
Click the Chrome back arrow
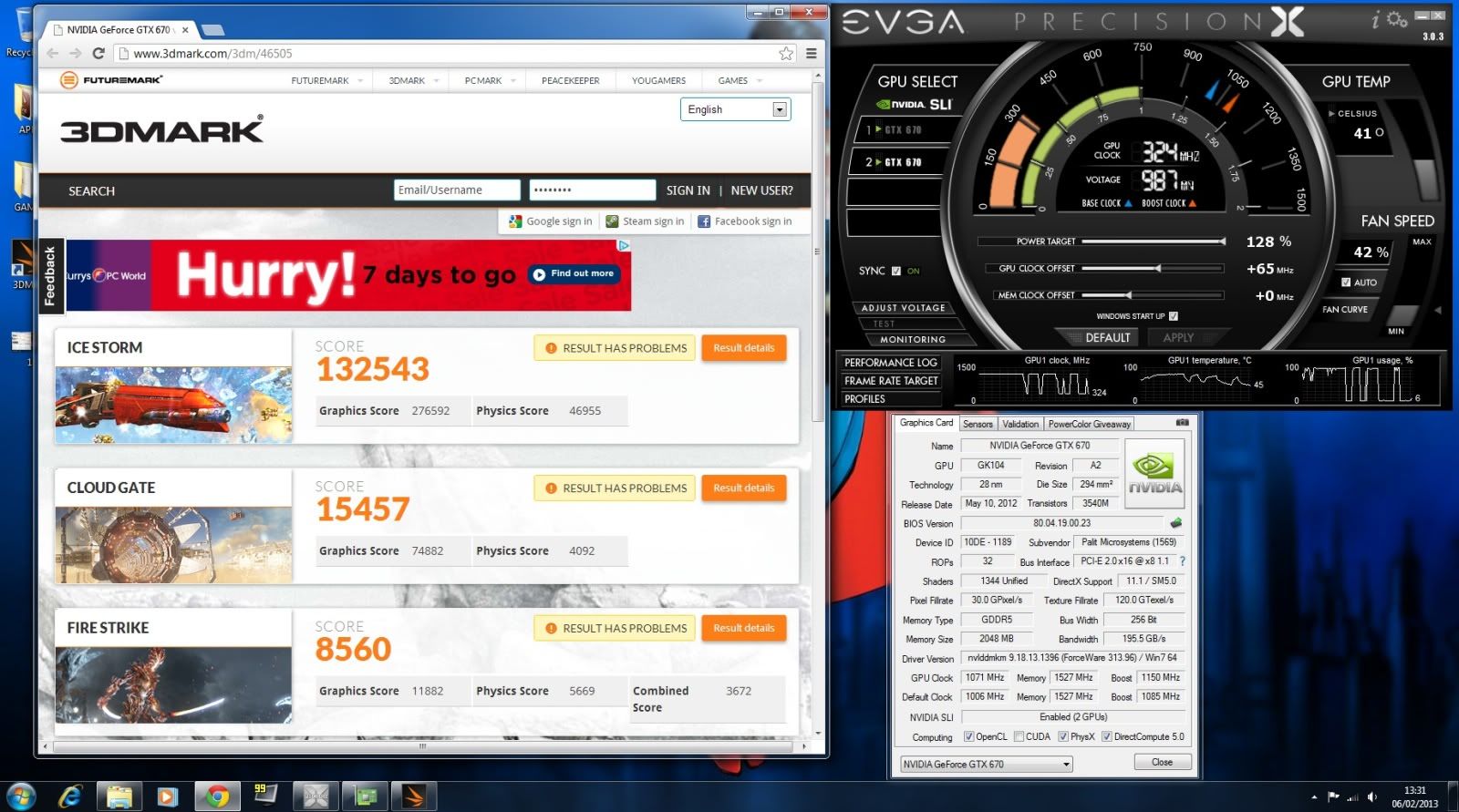pos(53,53)
